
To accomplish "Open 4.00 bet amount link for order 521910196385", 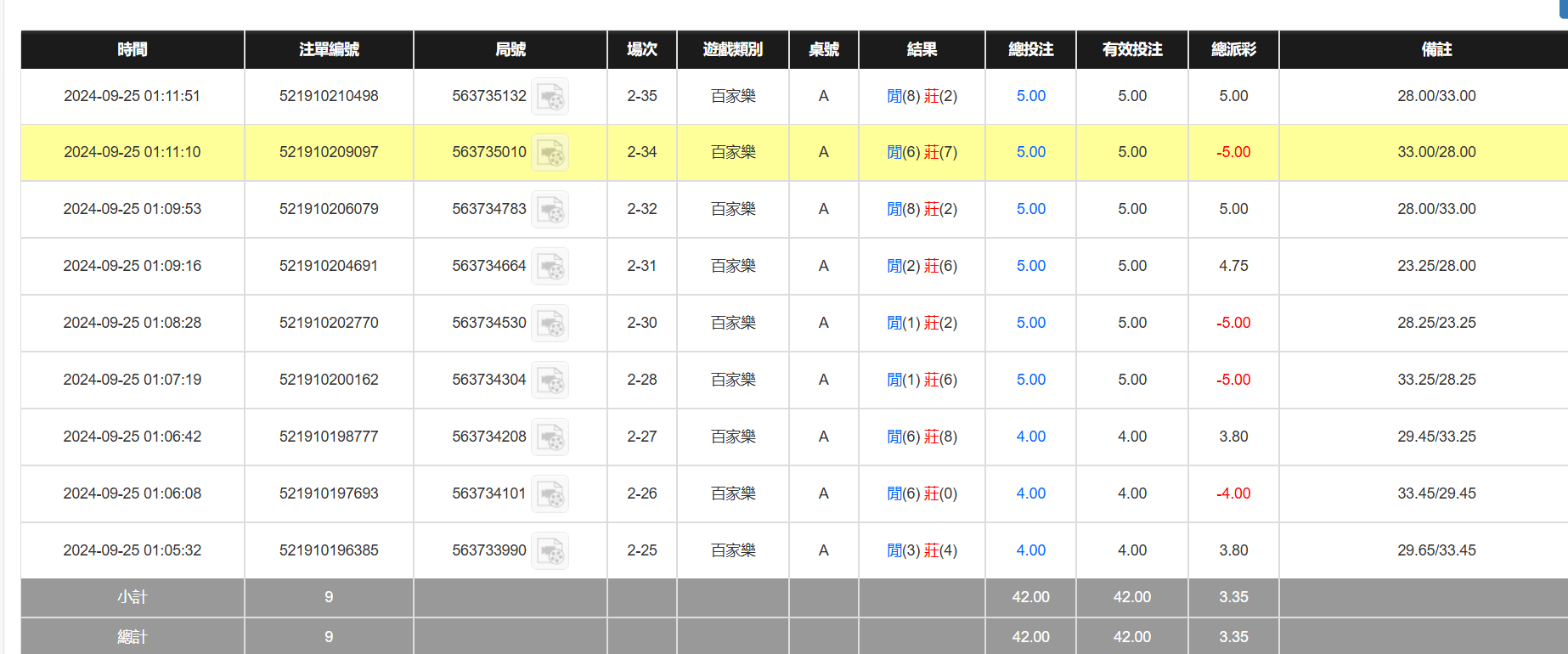I will tap(1030, 550).
